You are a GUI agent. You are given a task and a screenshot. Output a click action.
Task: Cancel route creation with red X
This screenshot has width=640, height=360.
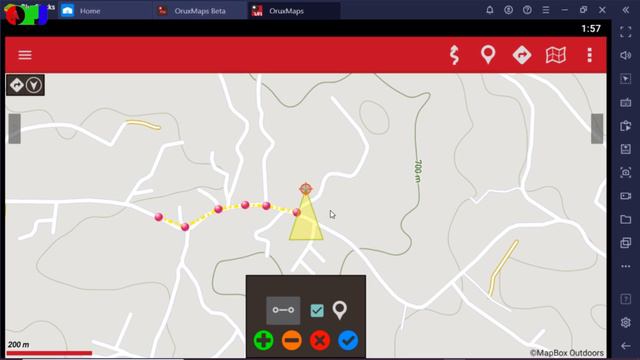click(320, 340)
